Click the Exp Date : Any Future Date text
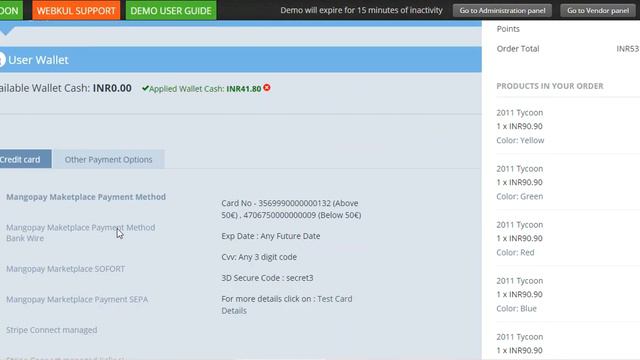This screenshot has width=640, height=360. coord(271,236)
